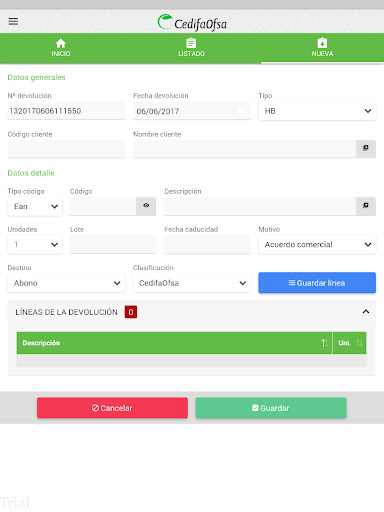The image size is (384, 512).
Task: Sort by the Descripción column
Action: (174, 343)
